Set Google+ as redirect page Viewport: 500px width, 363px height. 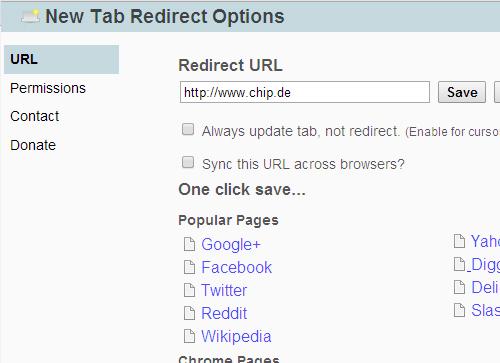pyautogui.click(x=231, y=245)
